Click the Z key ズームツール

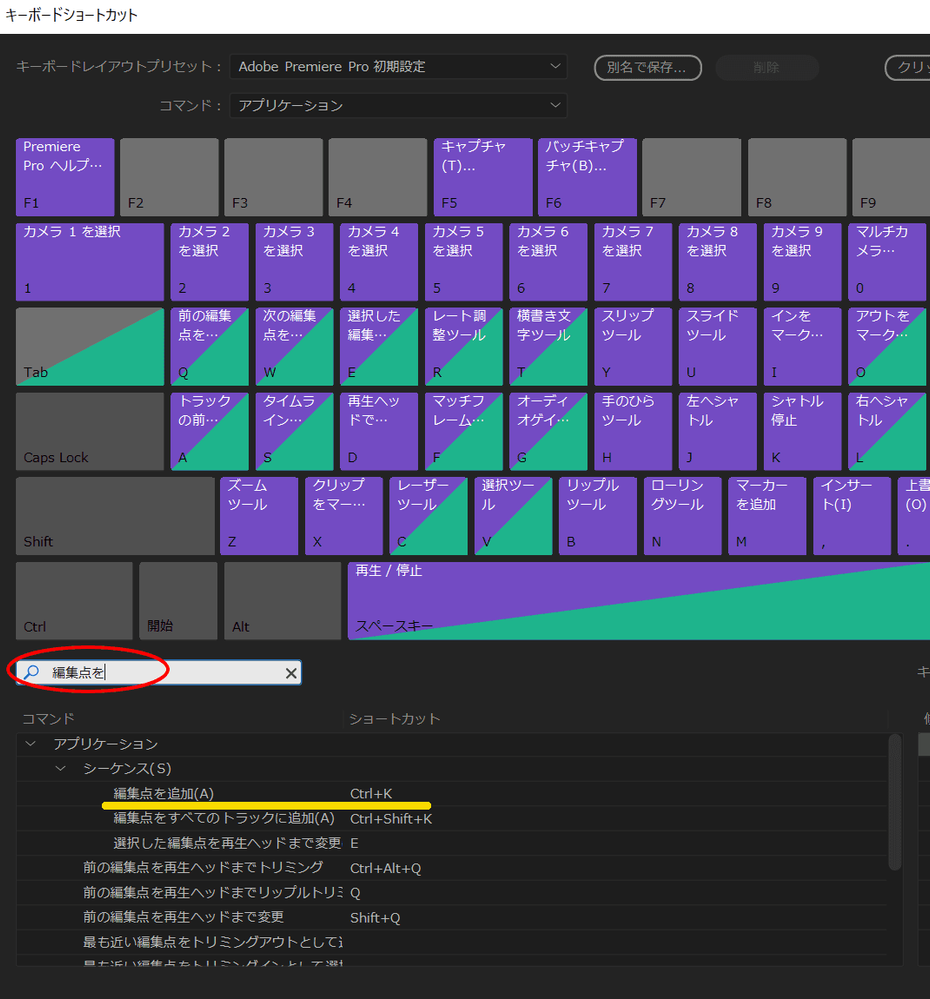(x=259, y=516)
